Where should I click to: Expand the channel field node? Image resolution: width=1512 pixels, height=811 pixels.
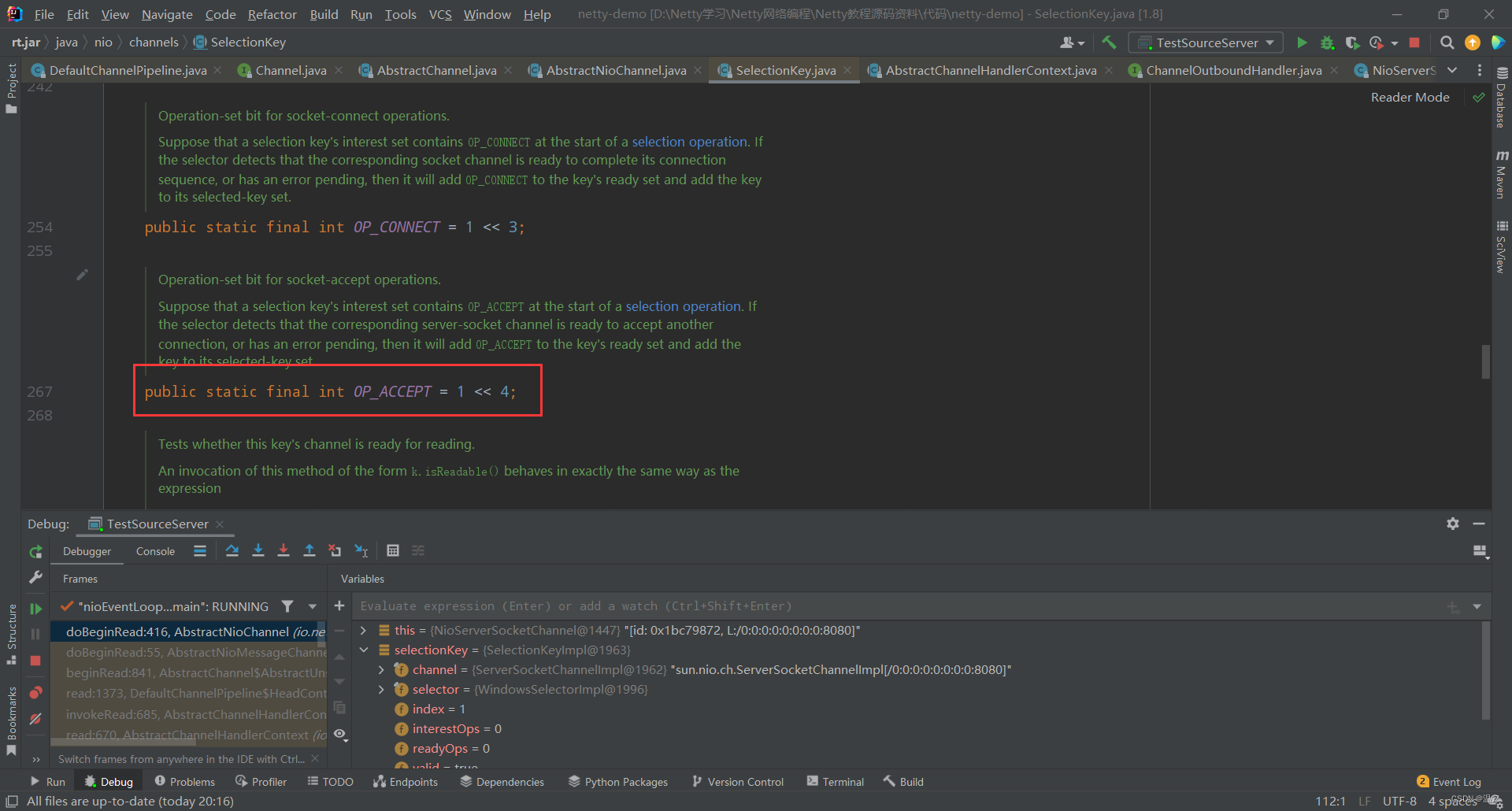(381, 670)
